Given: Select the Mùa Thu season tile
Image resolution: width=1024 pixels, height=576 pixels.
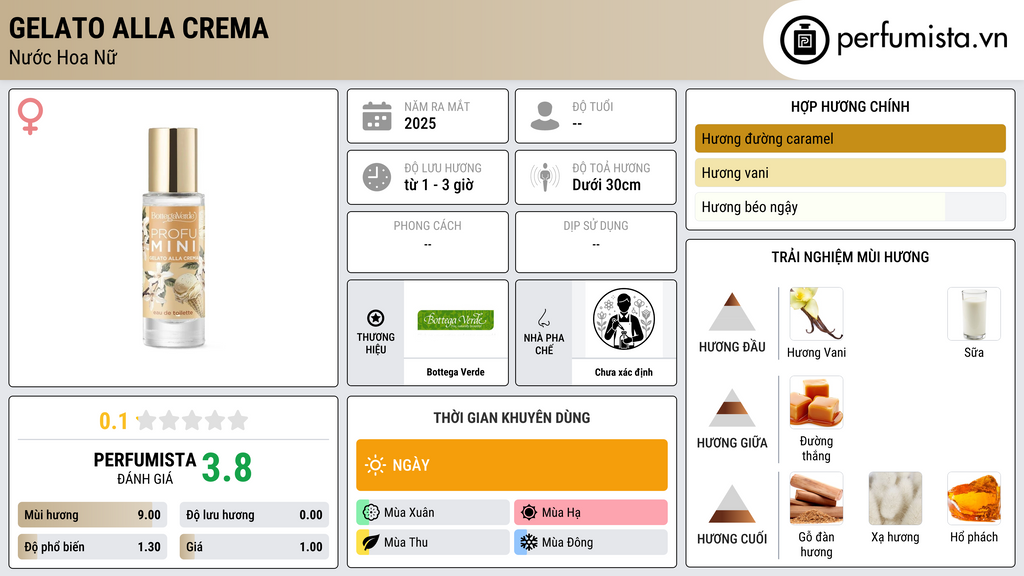Looking at the screenshot, I should pos(433,543).
